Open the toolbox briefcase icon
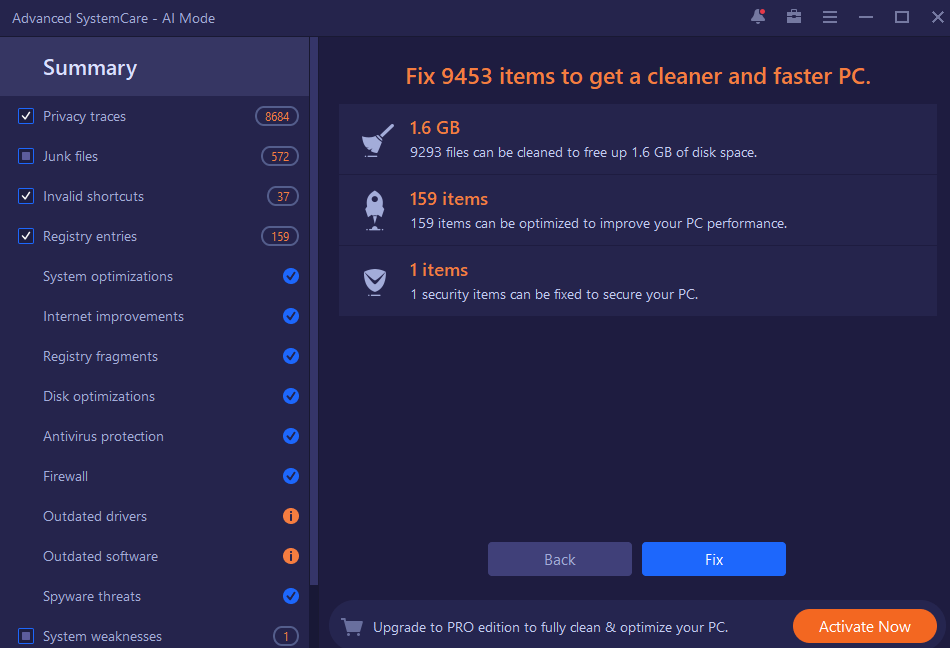 point(794,16)
